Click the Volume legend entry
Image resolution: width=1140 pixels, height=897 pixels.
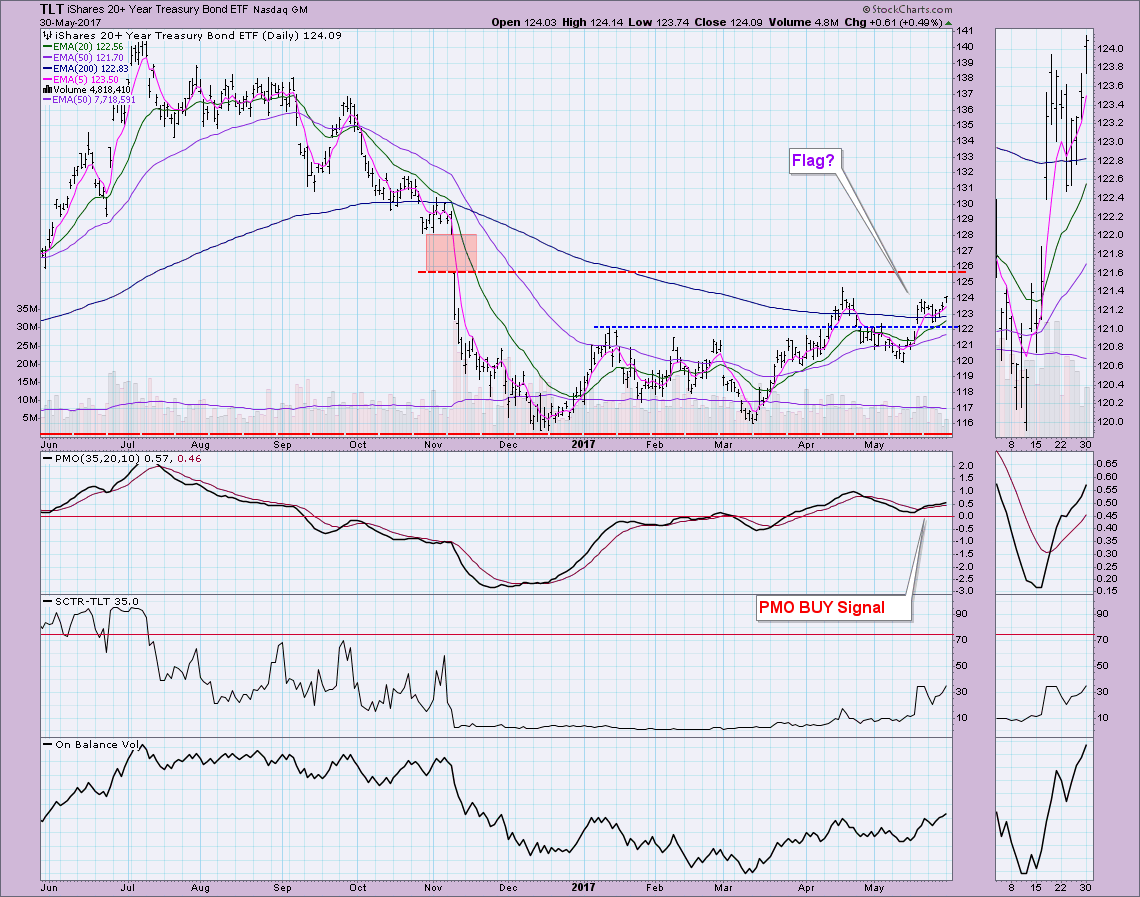88,90
